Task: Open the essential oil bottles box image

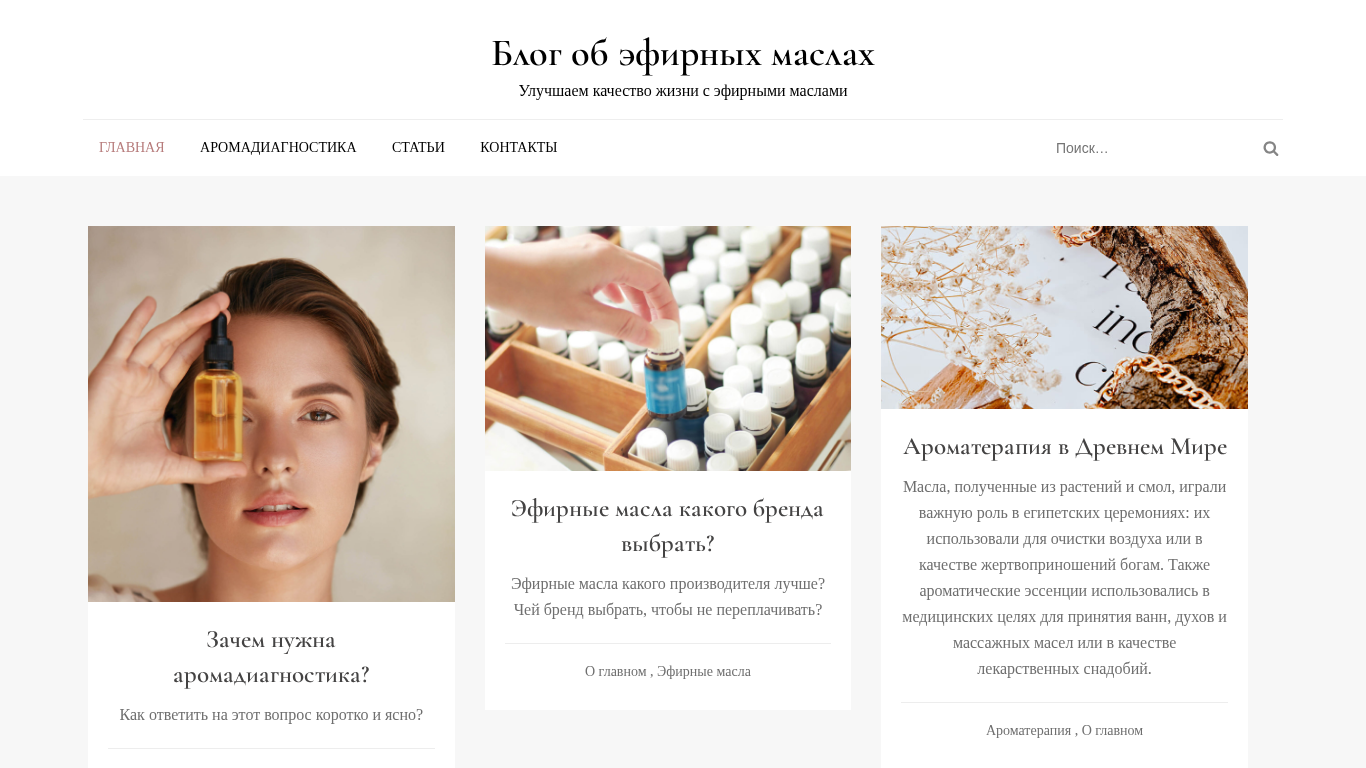Action: [x=668, y=348]
